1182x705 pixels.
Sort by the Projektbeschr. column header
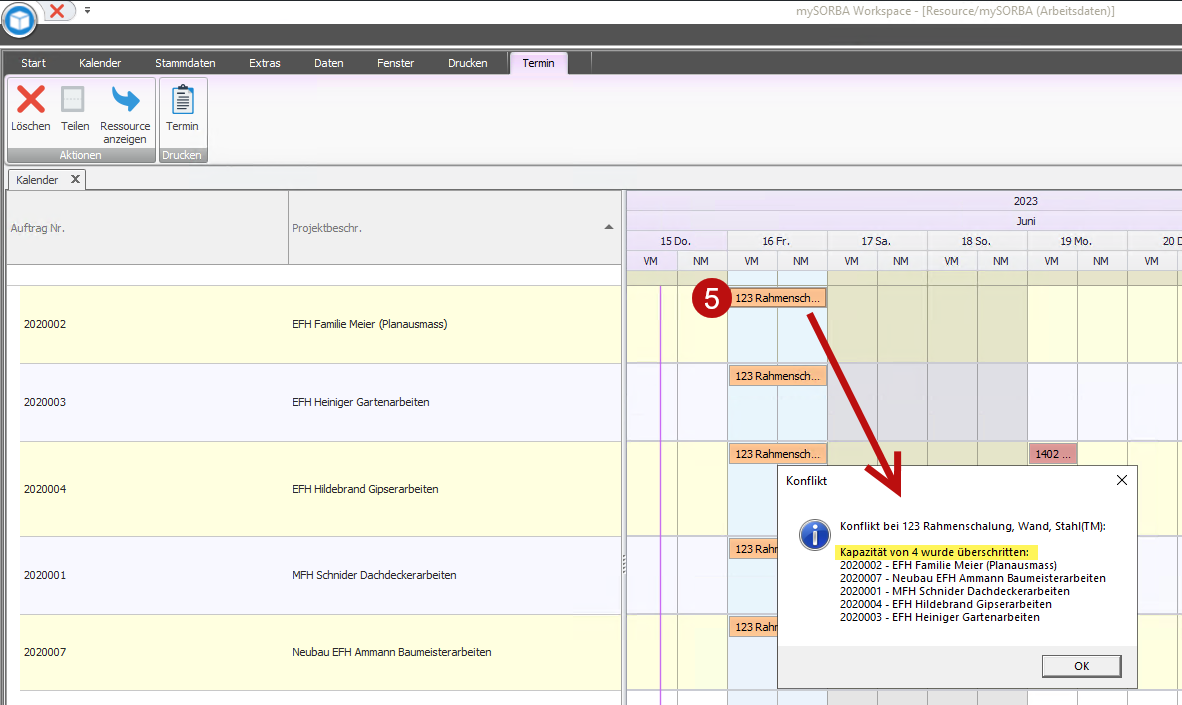tap(455, 228)
